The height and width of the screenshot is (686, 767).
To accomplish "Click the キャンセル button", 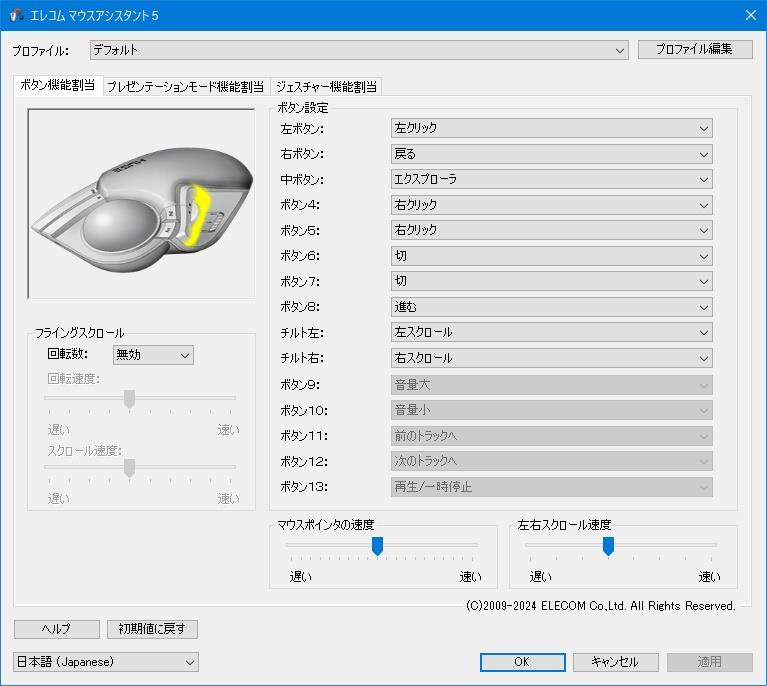I will pos(615,662).
